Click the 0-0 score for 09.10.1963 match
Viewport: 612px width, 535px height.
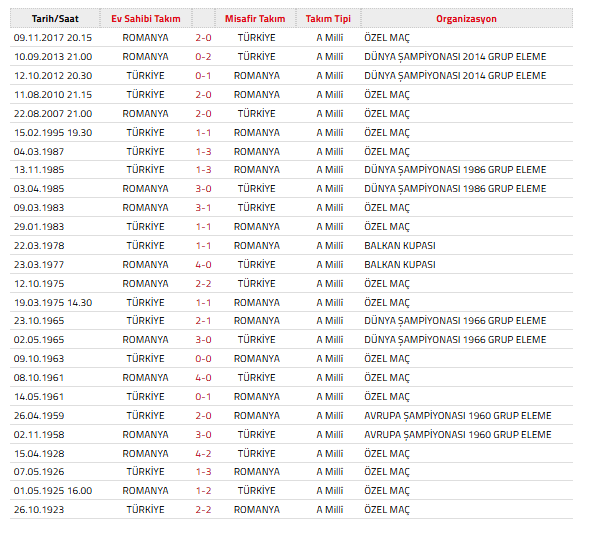point(203,359)
